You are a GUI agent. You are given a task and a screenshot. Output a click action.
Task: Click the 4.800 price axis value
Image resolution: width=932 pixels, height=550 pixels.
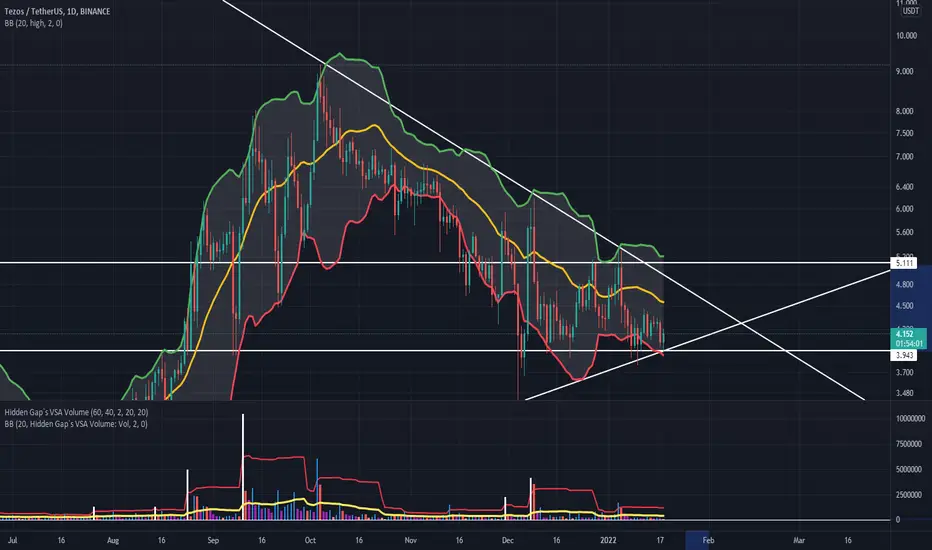[905, 285]
